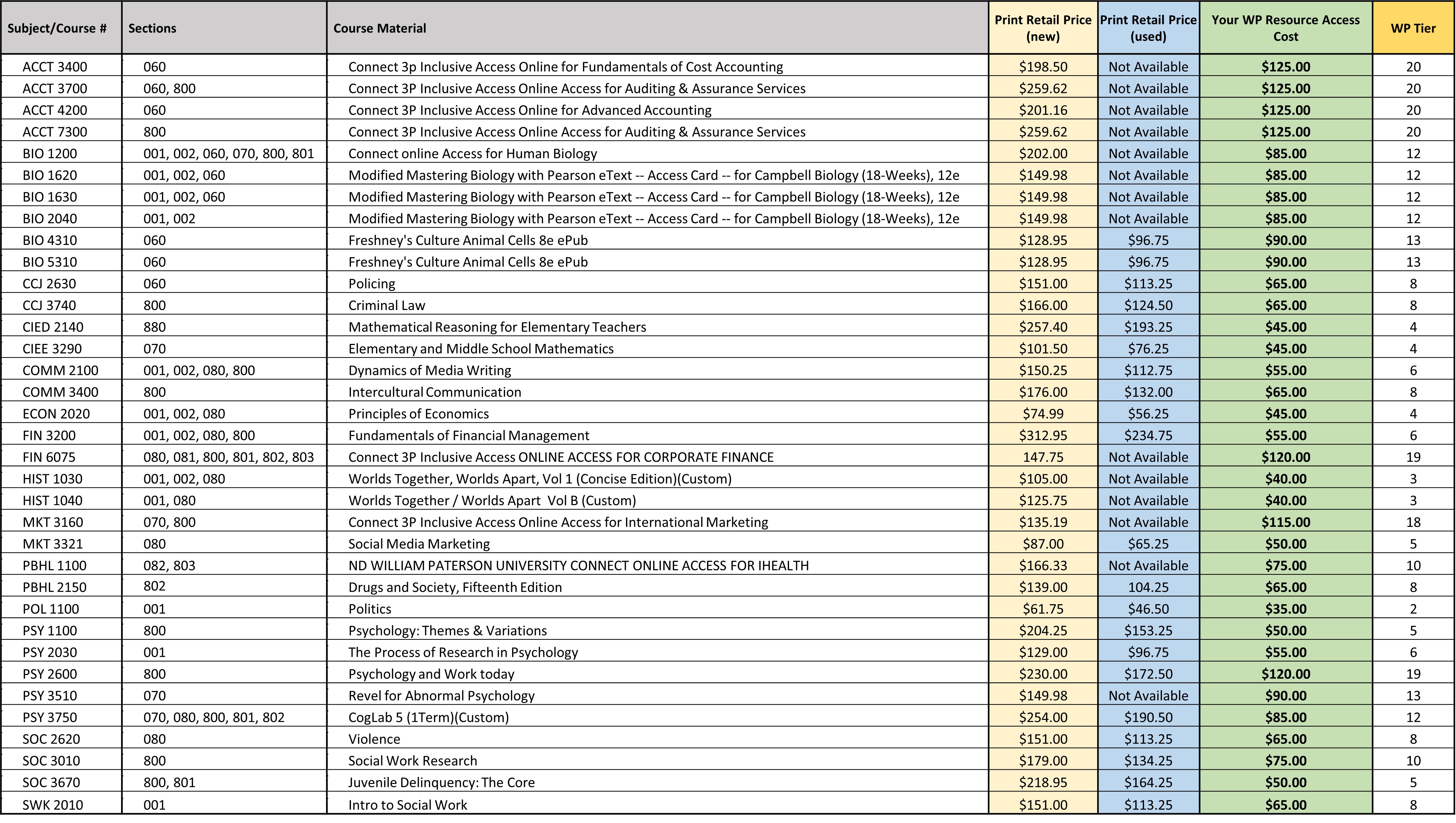Click the Print Retail Price (new) header
The width and height of the screenshot is (1456, 823).
tap(1043, 28)
